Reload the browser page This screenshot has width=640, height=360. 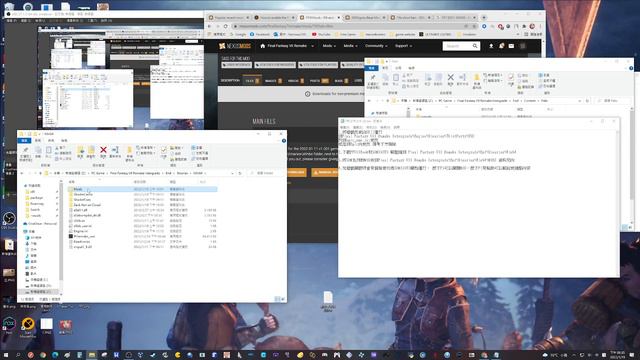tap(225, 26)
